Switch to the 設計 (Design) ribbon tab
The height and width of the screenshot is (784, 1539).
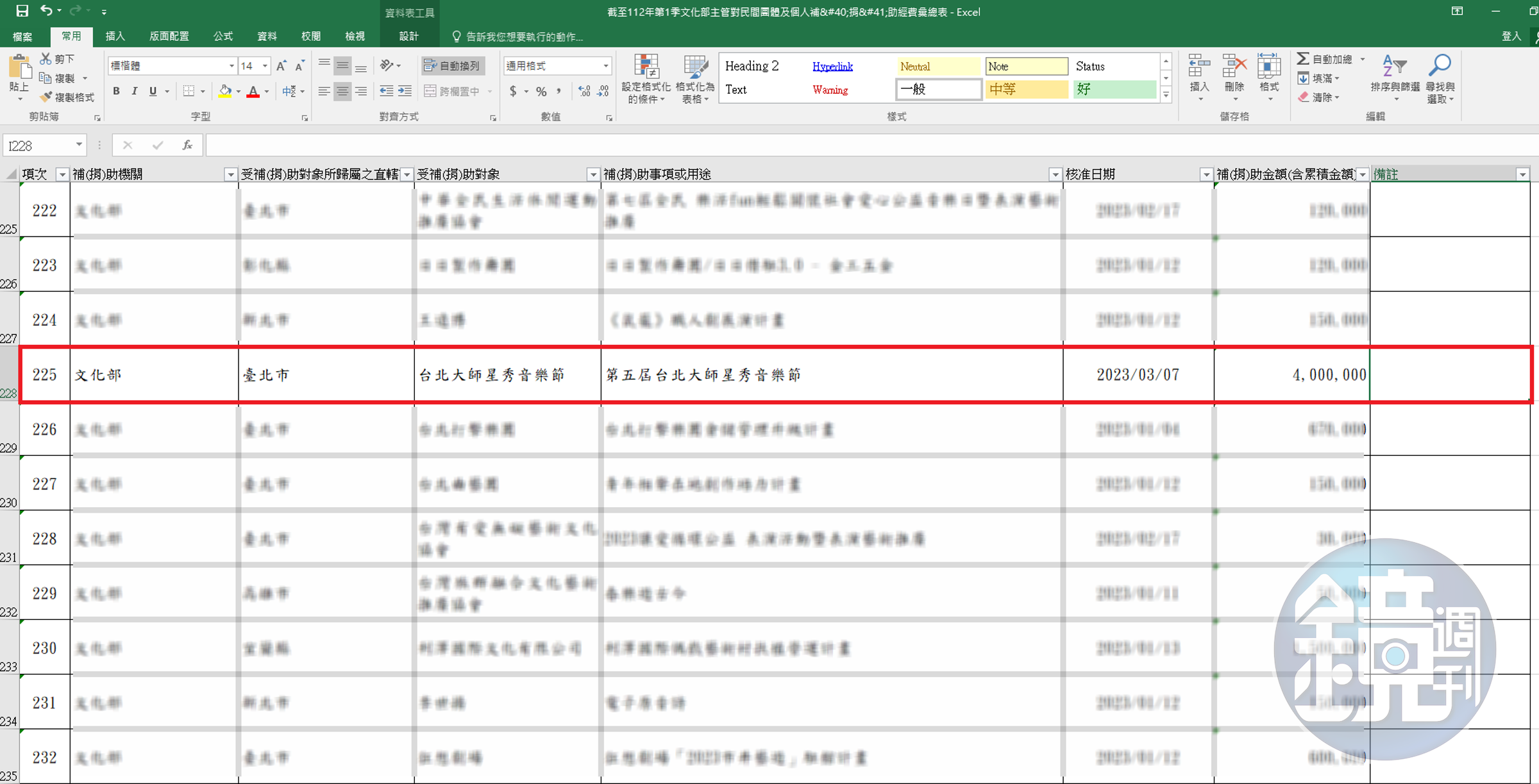(408, 37)
